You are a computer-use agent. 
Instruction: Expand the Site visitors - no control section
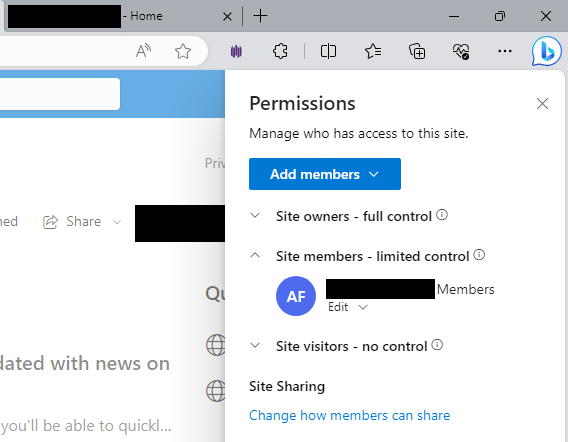pyautogui.click(x=255, y=345)
